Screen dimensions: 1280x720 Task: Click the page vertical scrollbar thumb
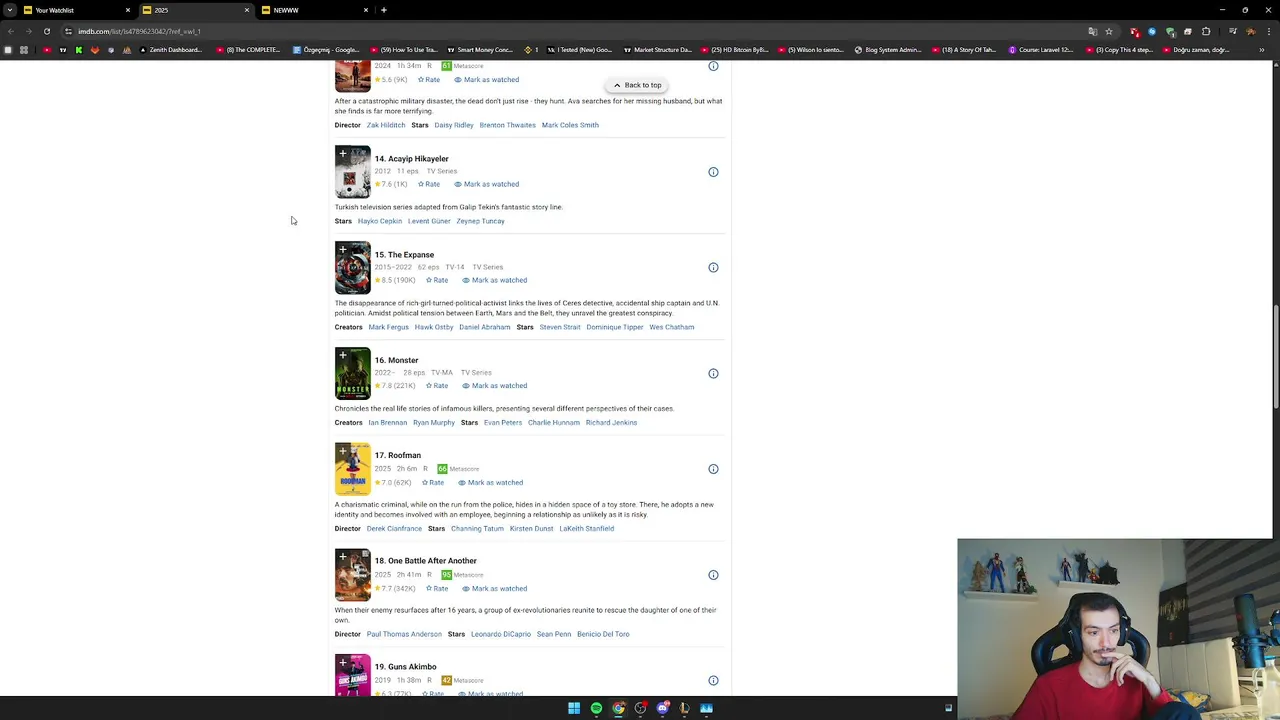1275,355
